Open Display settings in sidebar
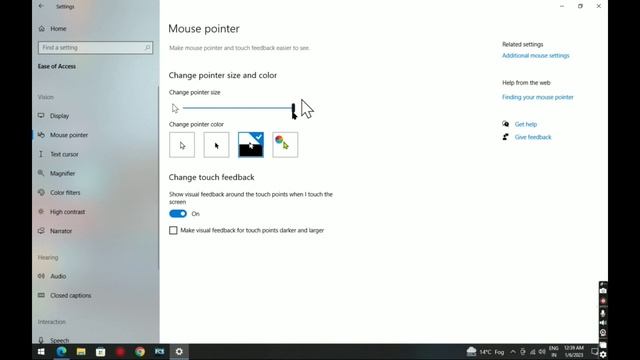 pyautogui.click(x=59, y=116)
